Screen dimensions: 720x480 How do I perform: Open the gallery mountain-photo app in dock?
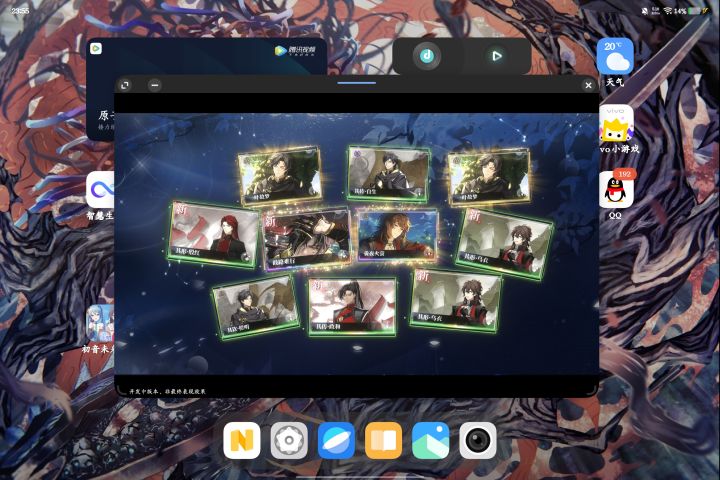[x=431, y=440]
